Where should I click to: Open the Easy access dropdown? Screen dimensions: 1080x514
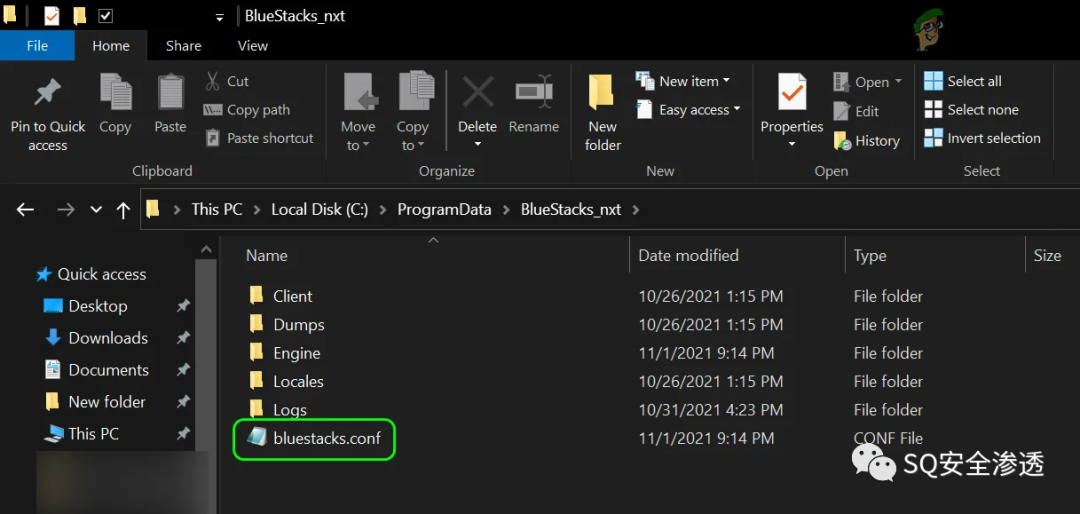[x=689, y=110]
